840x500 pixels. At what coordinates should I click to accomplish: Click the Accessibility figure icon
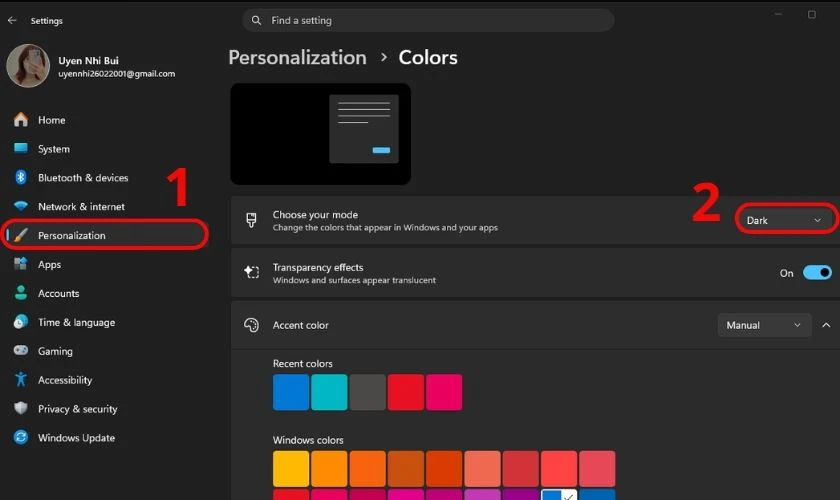point(21,379)
